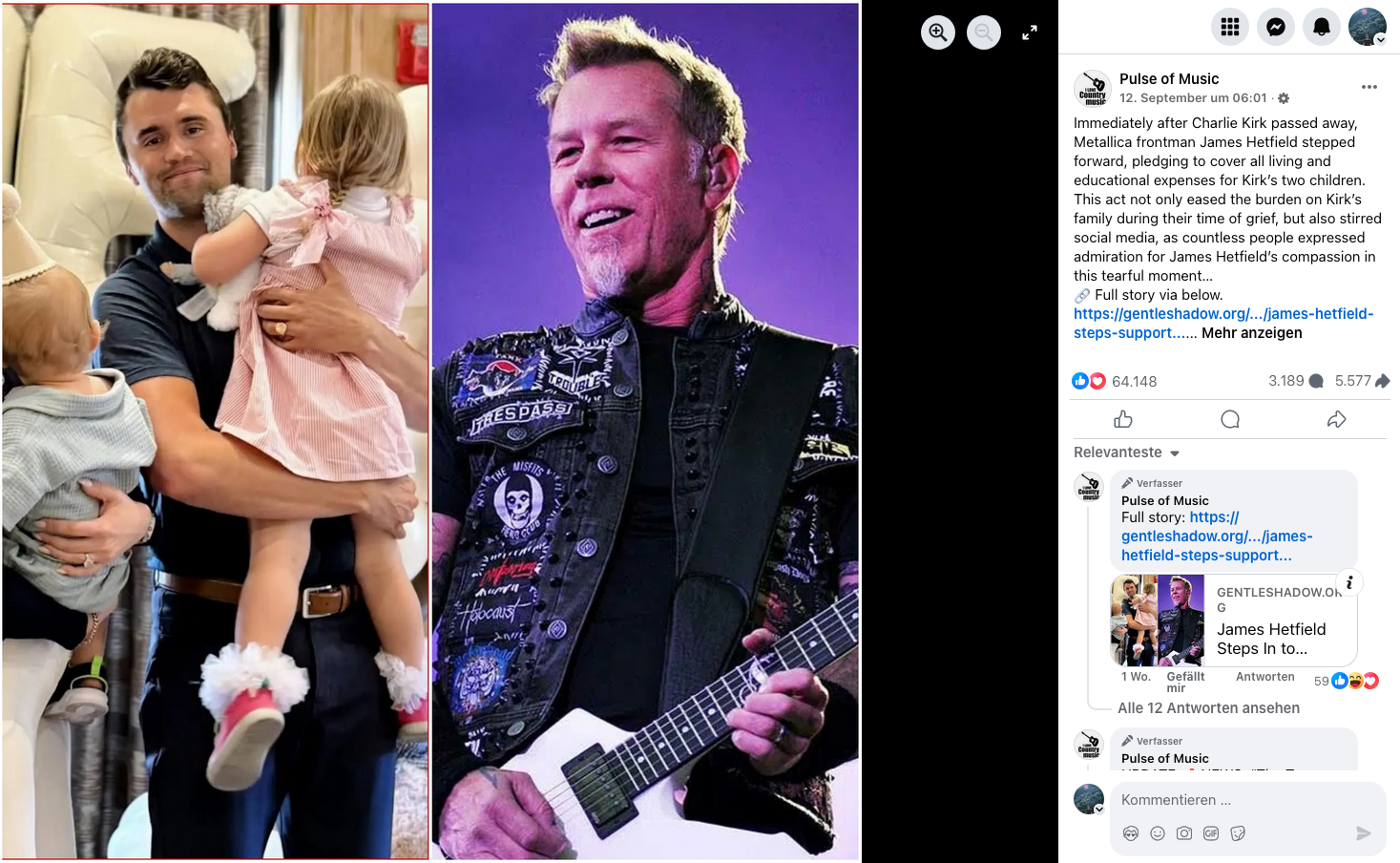Expand the Relevanteste comment sorting dropdown
Image resolution: width=1400 pixels, height=863 pixels.
coord(1127,453)
